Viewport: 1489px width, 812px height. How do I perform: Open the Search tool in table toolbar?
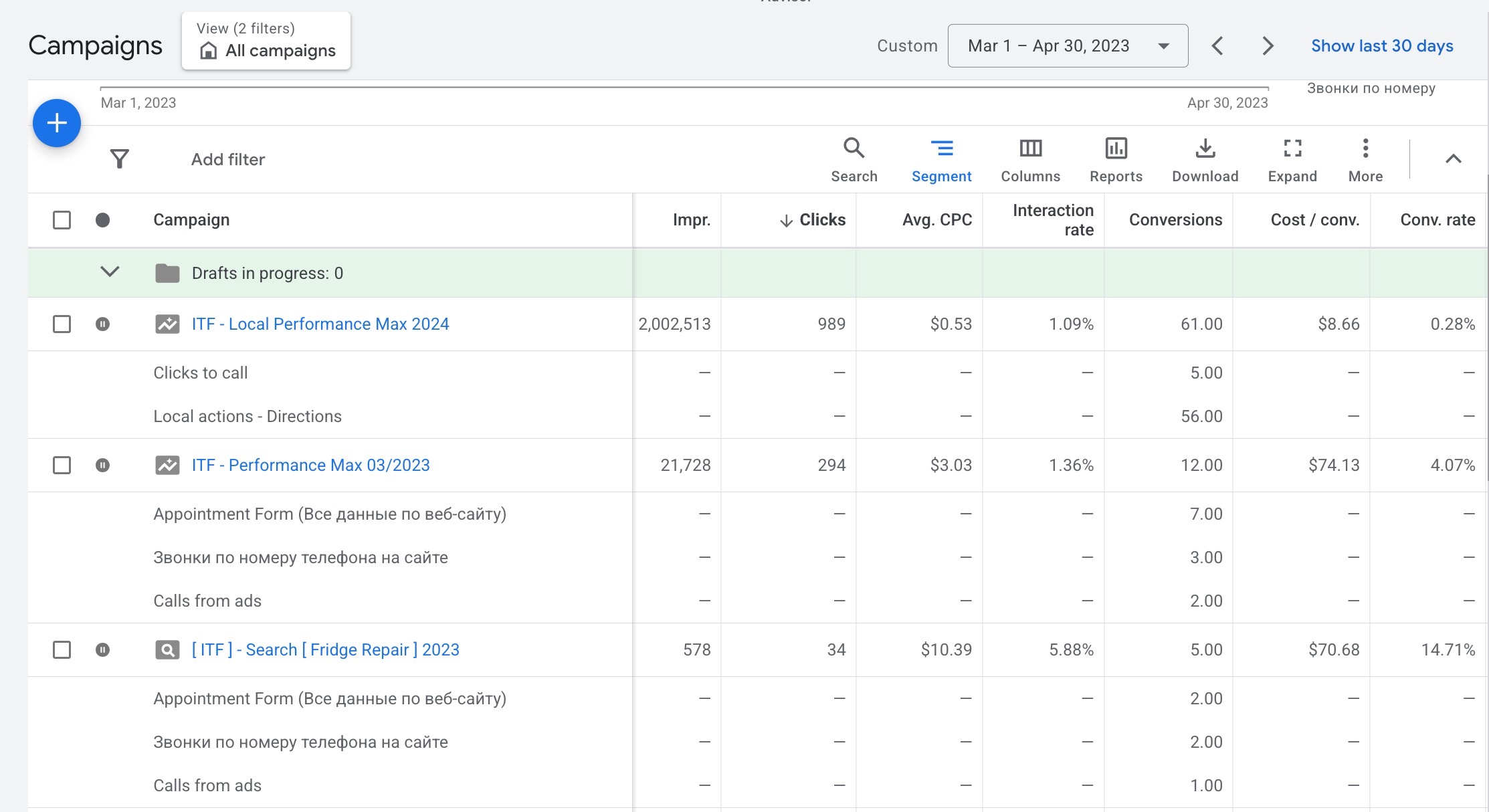point(854,159)
